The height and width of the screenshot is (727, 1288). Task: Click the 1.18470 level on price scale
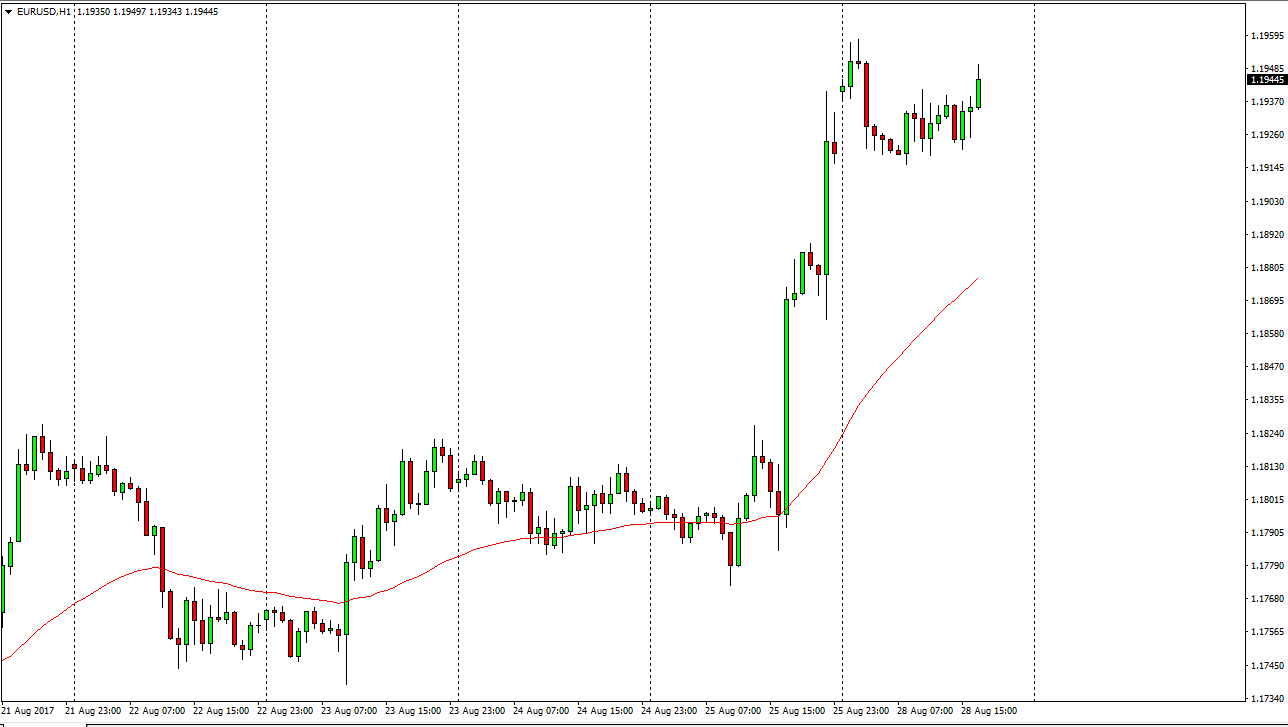[x=1266, y=367]
